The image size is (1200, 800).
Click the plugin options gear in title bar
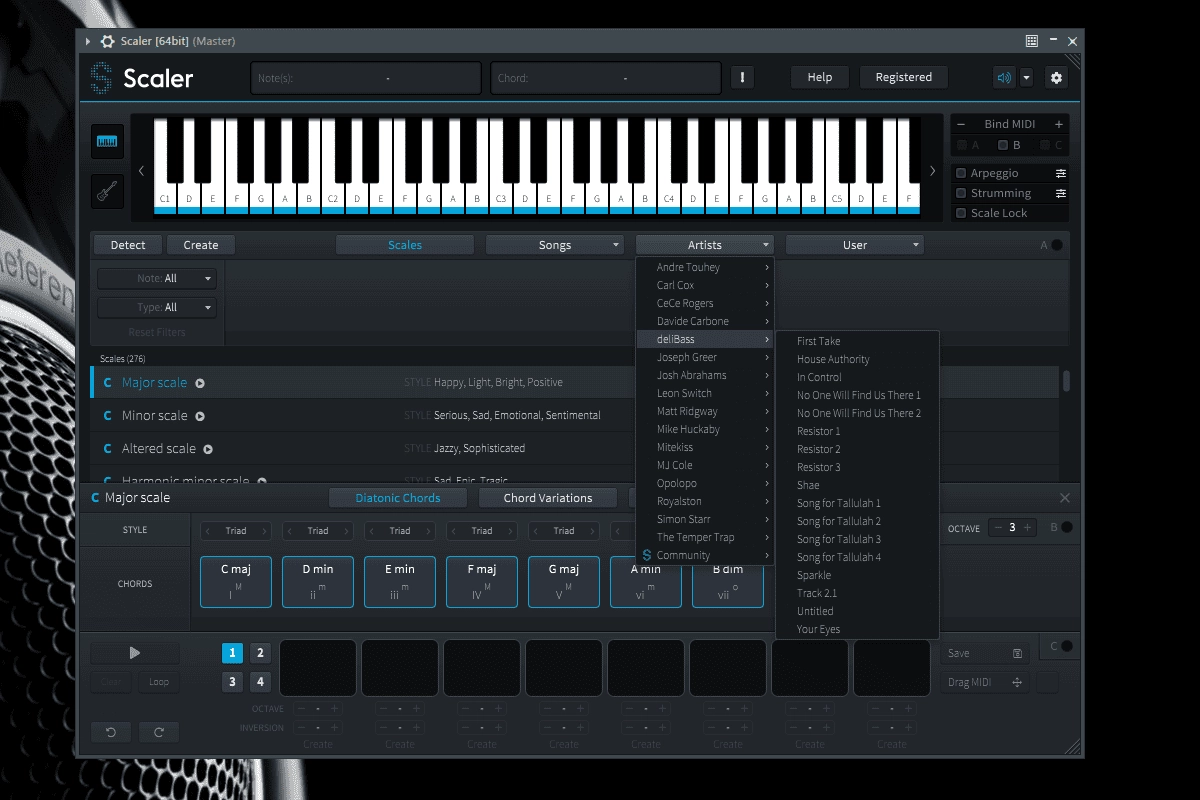pyautogui.click(x=108, y=41)
